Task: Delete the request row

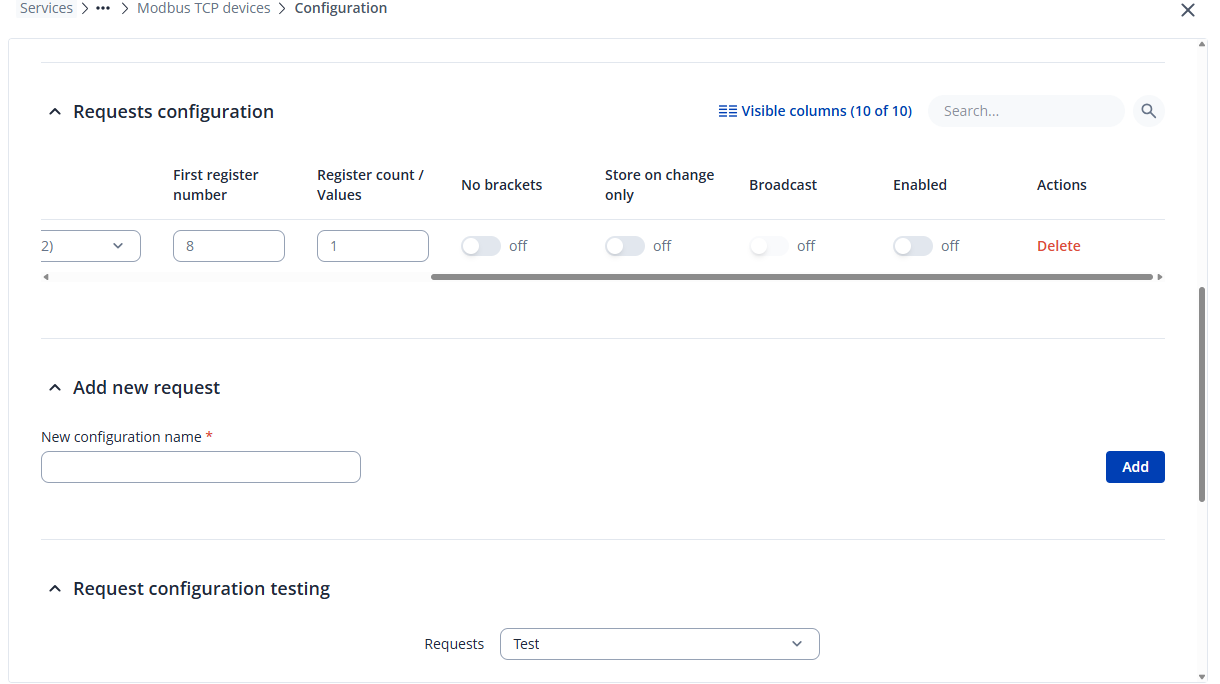Action: (1058, 246)
